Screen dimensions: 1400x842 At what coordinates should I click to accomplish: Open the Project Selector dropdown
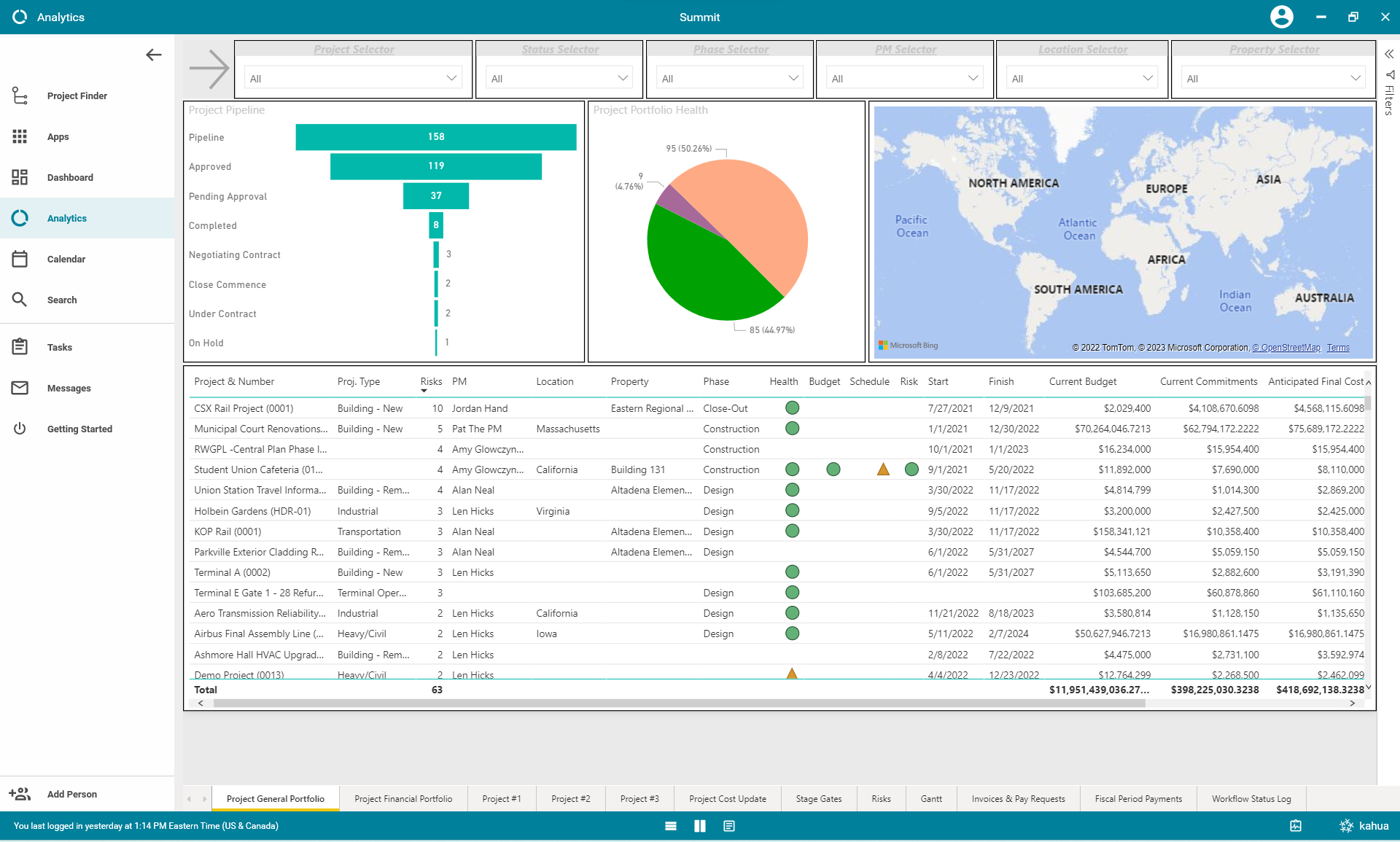[x=354, y=78]
